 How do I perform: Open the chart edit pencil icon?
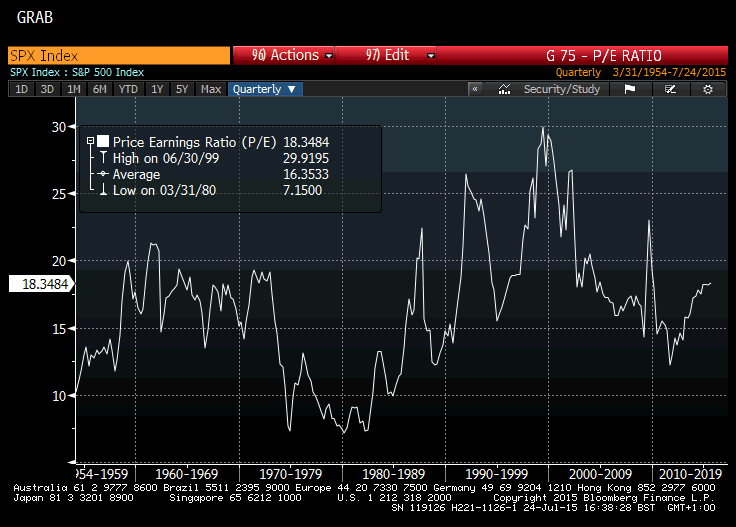click(670, 89)
